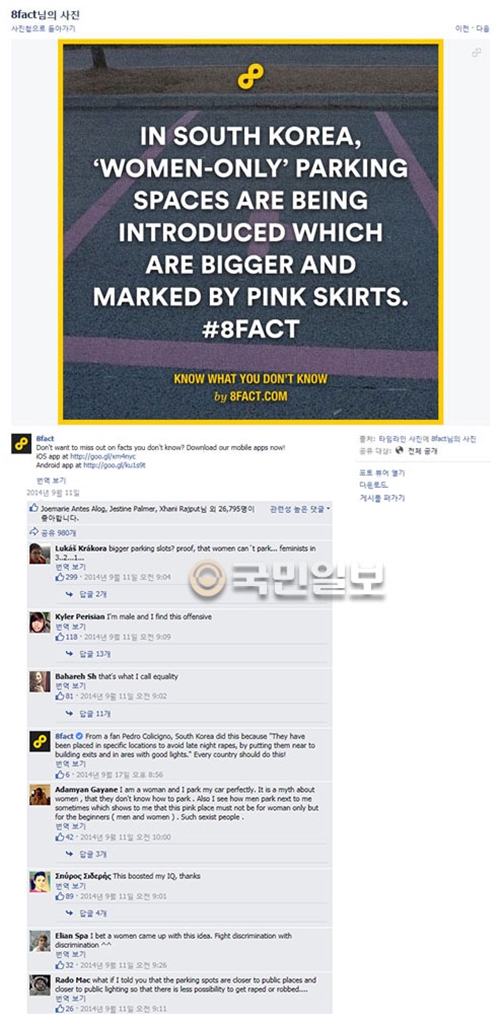Like Lukáš Krákora's comment thumbs-up icon

[x=59, y=577]
